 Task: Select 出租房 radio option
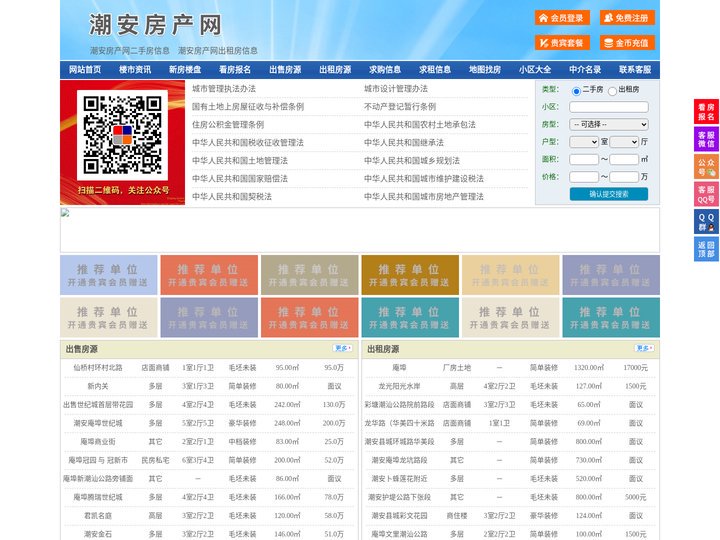coord(612,91)
